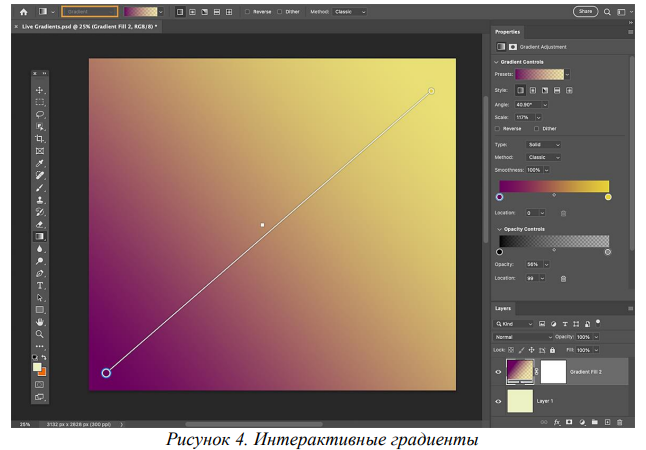Add a layer style with fx icon
The image size is (646, 450).
point(557,422)
